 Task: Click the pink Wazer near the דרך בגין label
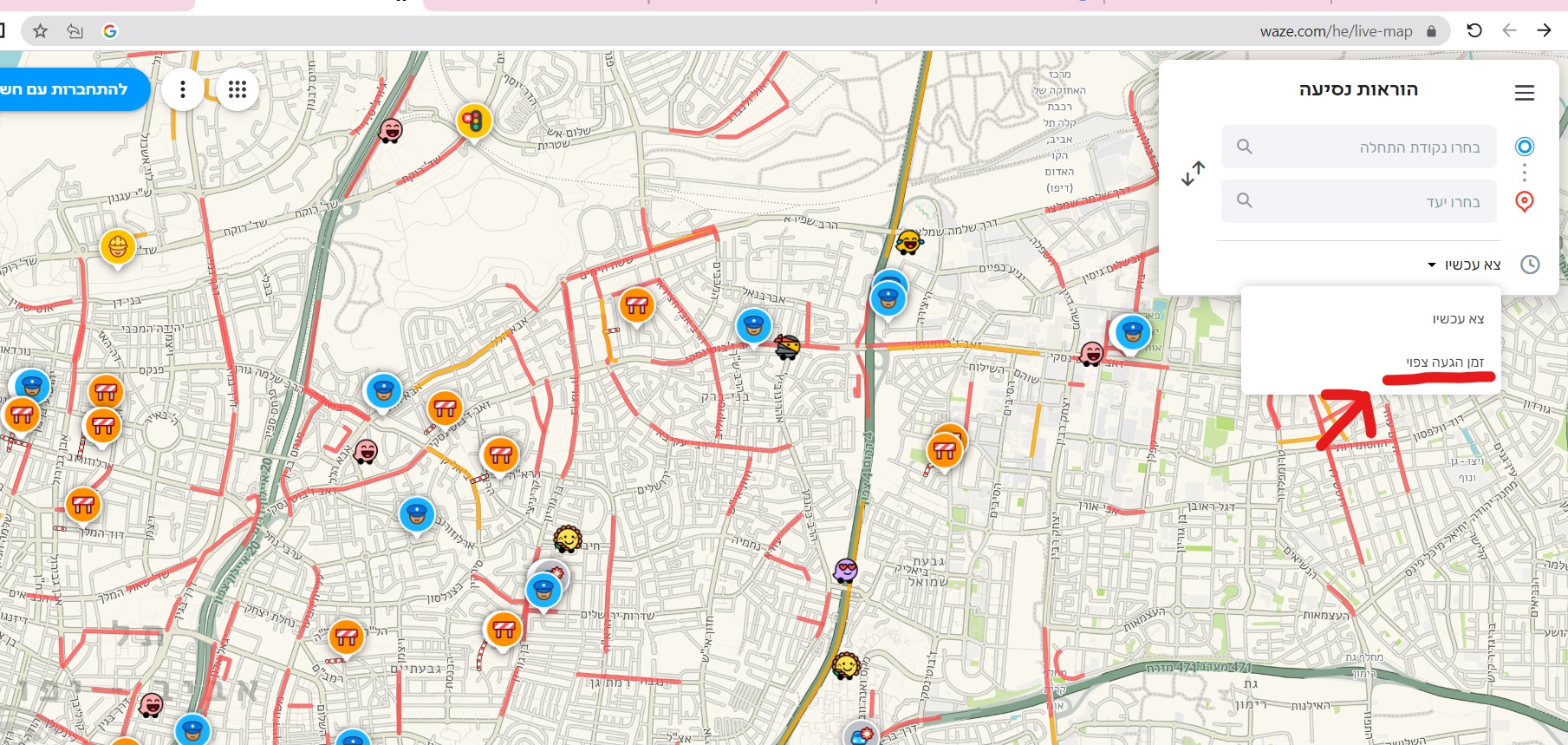[152, 705]
